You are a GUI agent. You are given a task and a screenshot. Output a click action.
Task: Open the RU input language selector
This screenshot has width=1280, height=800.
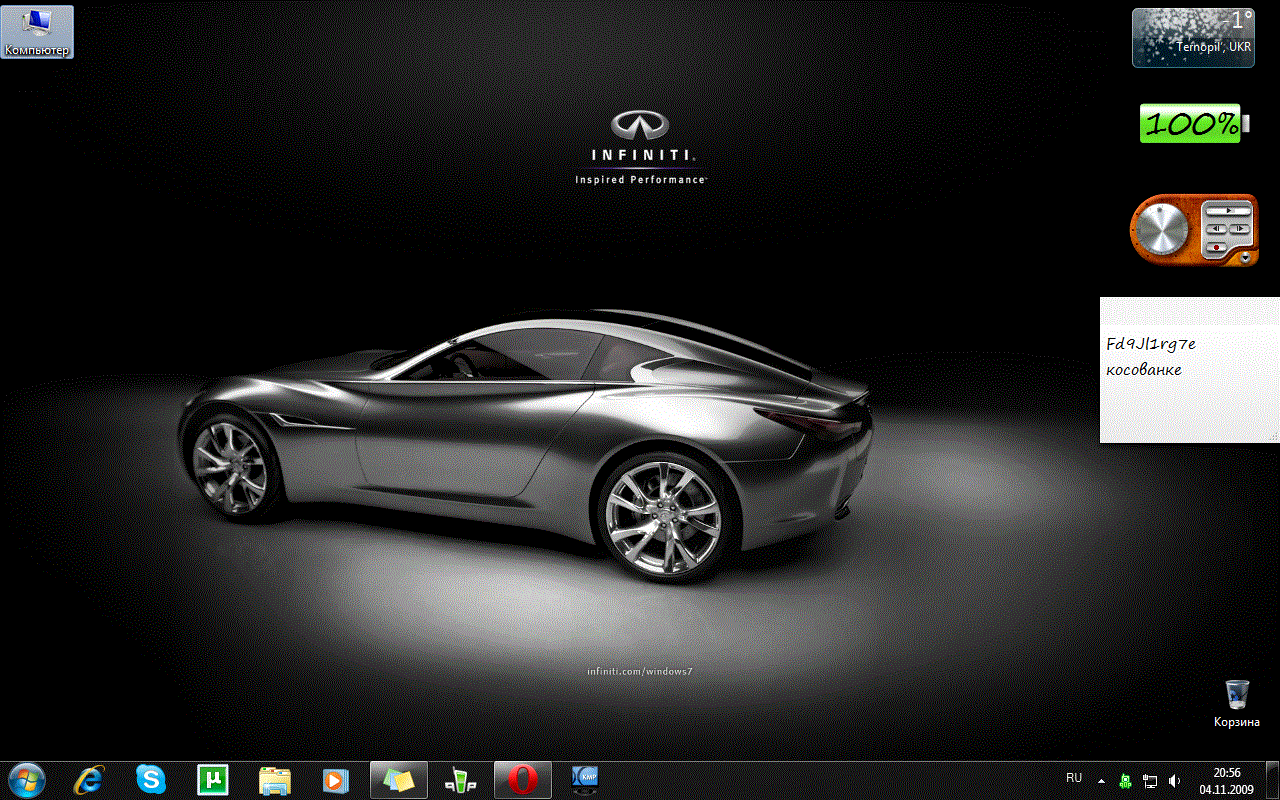1074,778
